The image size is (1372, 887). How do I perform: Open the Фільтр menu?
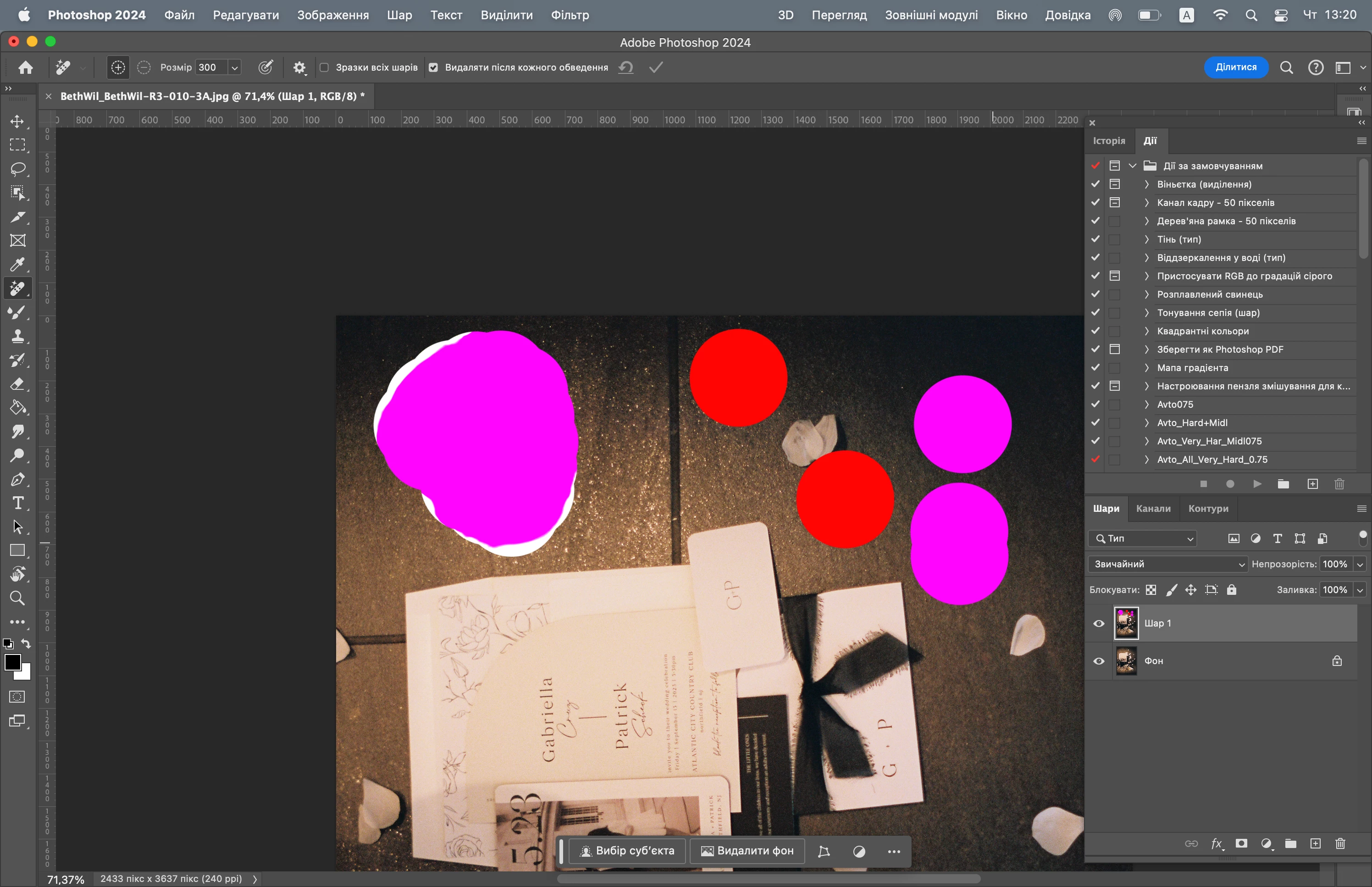click(570, 15)
